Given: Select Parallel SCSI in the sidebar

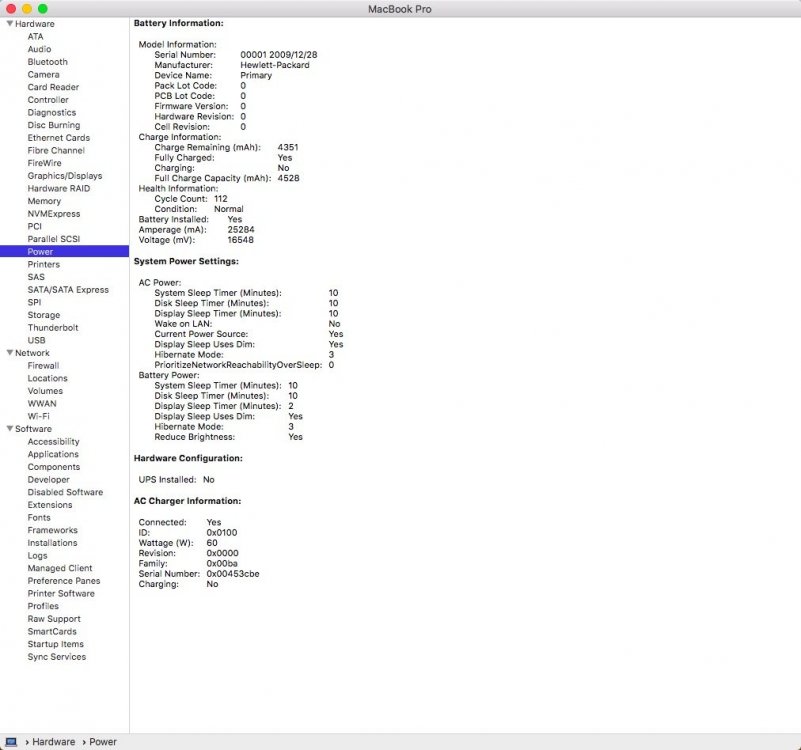Looking at the screenshot, I should coord(54,239).
